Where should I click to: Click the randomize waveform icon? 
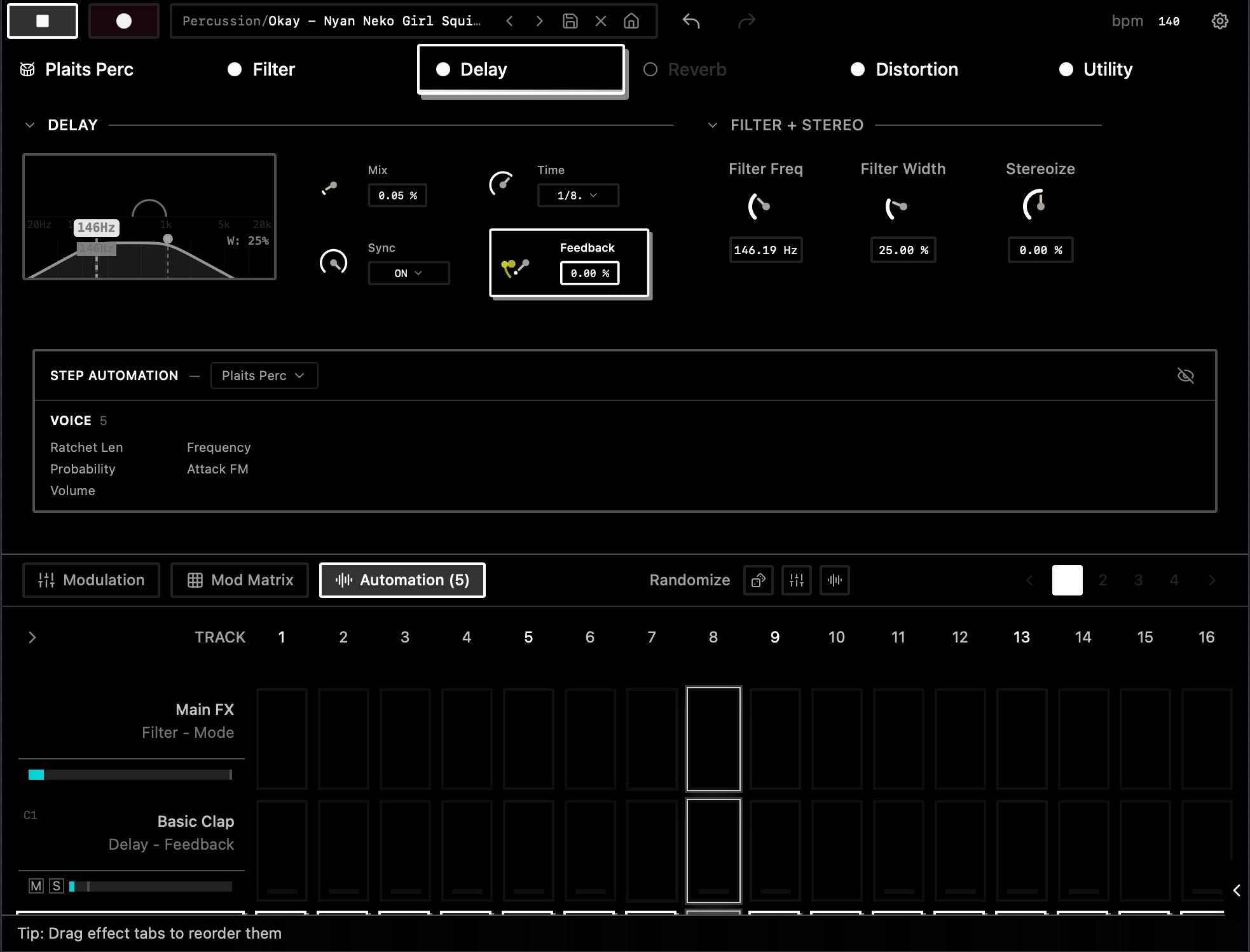point(834,580)
